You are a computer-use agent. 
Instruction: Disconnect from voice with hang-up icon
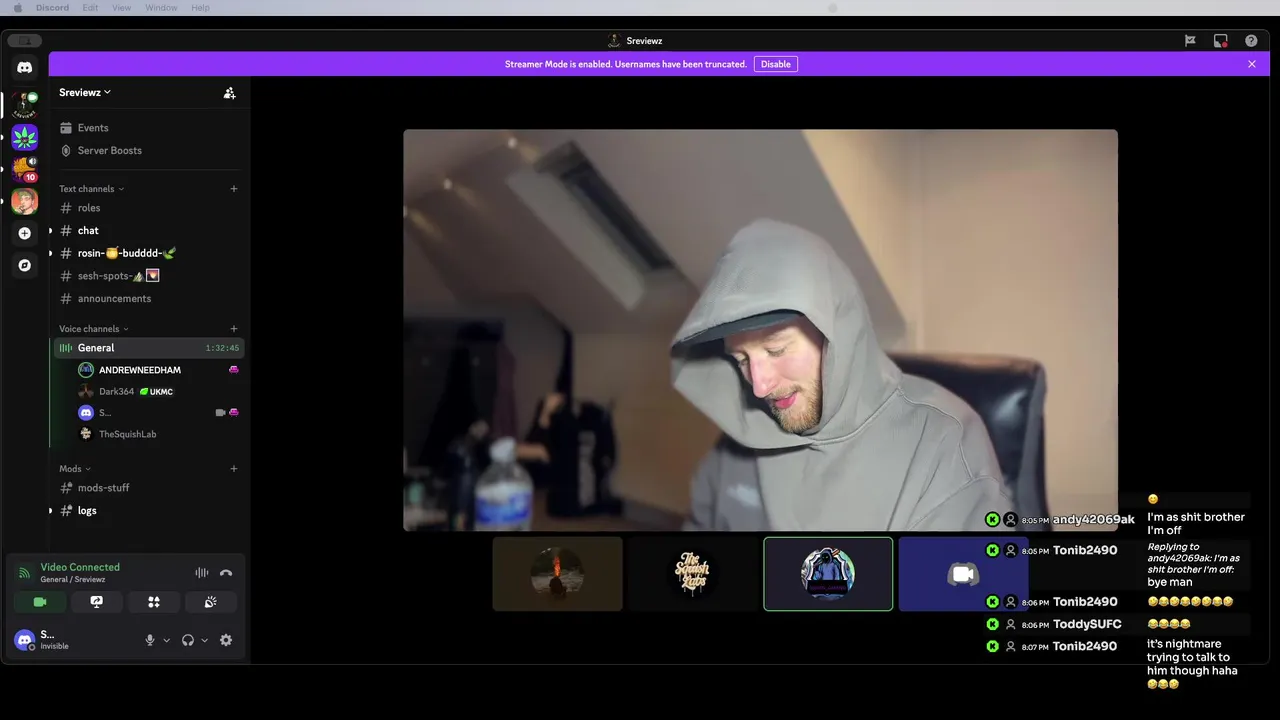pos(226,573)
